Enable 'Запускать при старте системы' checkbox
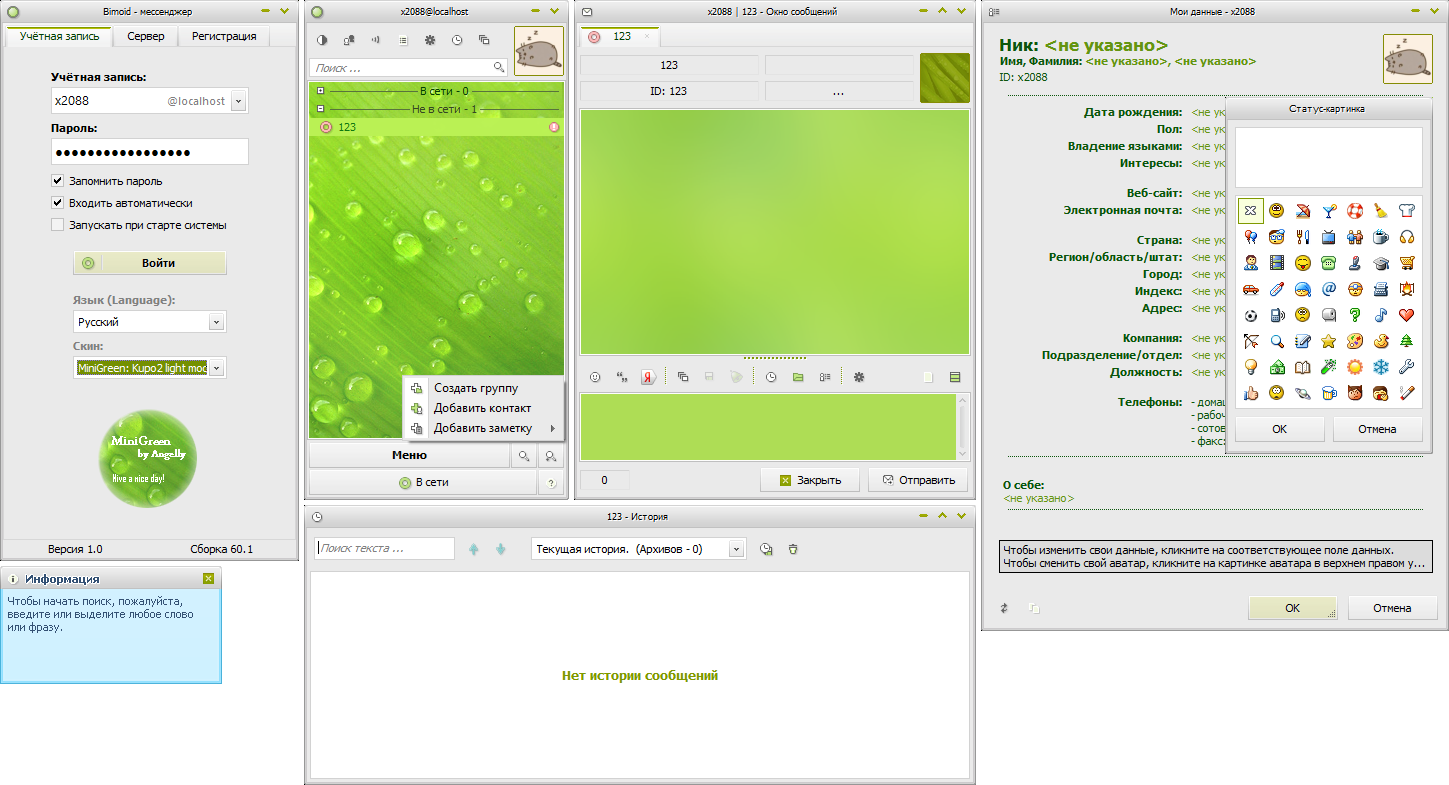Viewport: 1449px width, 785px height. point(58,225)
